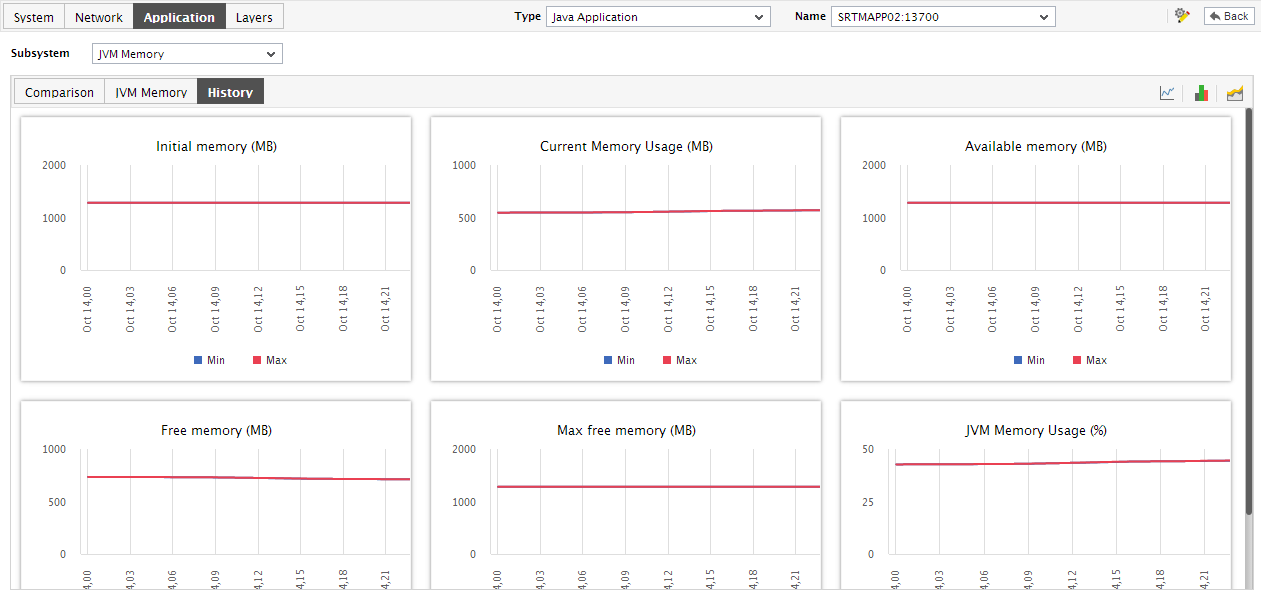Click the red line in Initial memory chart
The height and width of the screenshot is (591, 1261).
pyautogui.click(x=248, y=203)
